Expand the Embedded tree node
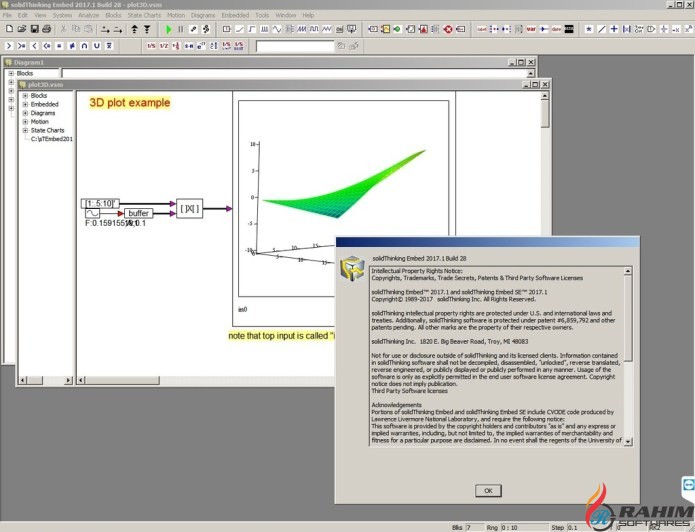695x532 pixels. coord(25,105)
